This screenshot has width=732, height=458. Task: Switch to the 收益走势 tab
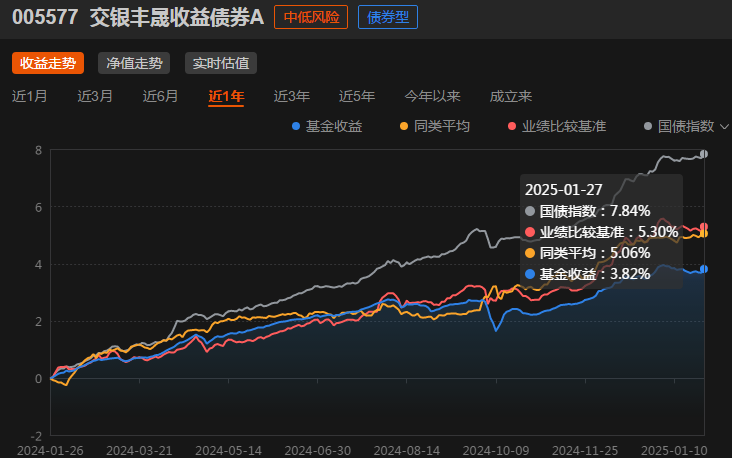(48, 63)
